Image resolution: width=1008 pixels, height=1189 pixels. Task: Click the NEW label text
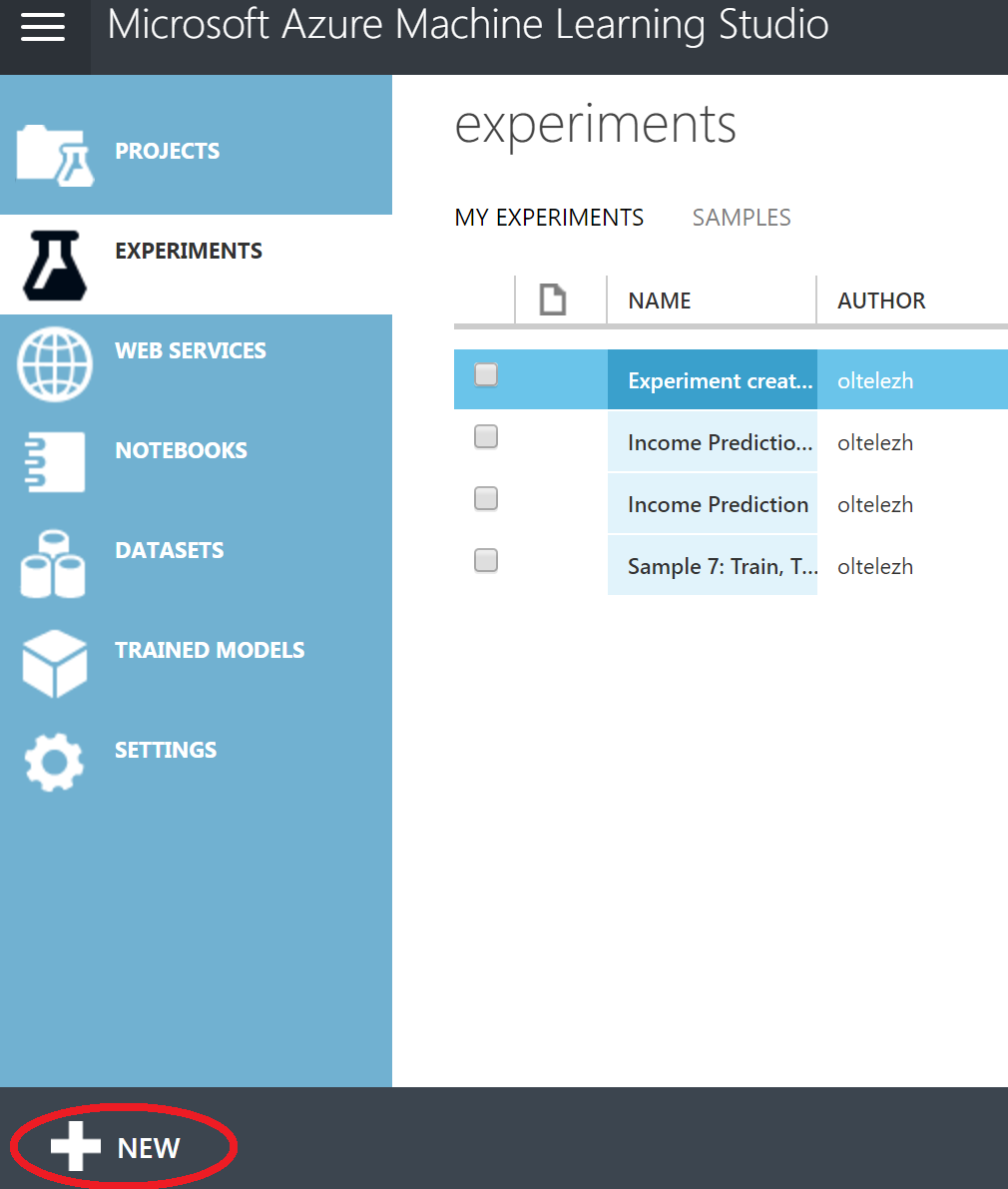pos(149,1148)
